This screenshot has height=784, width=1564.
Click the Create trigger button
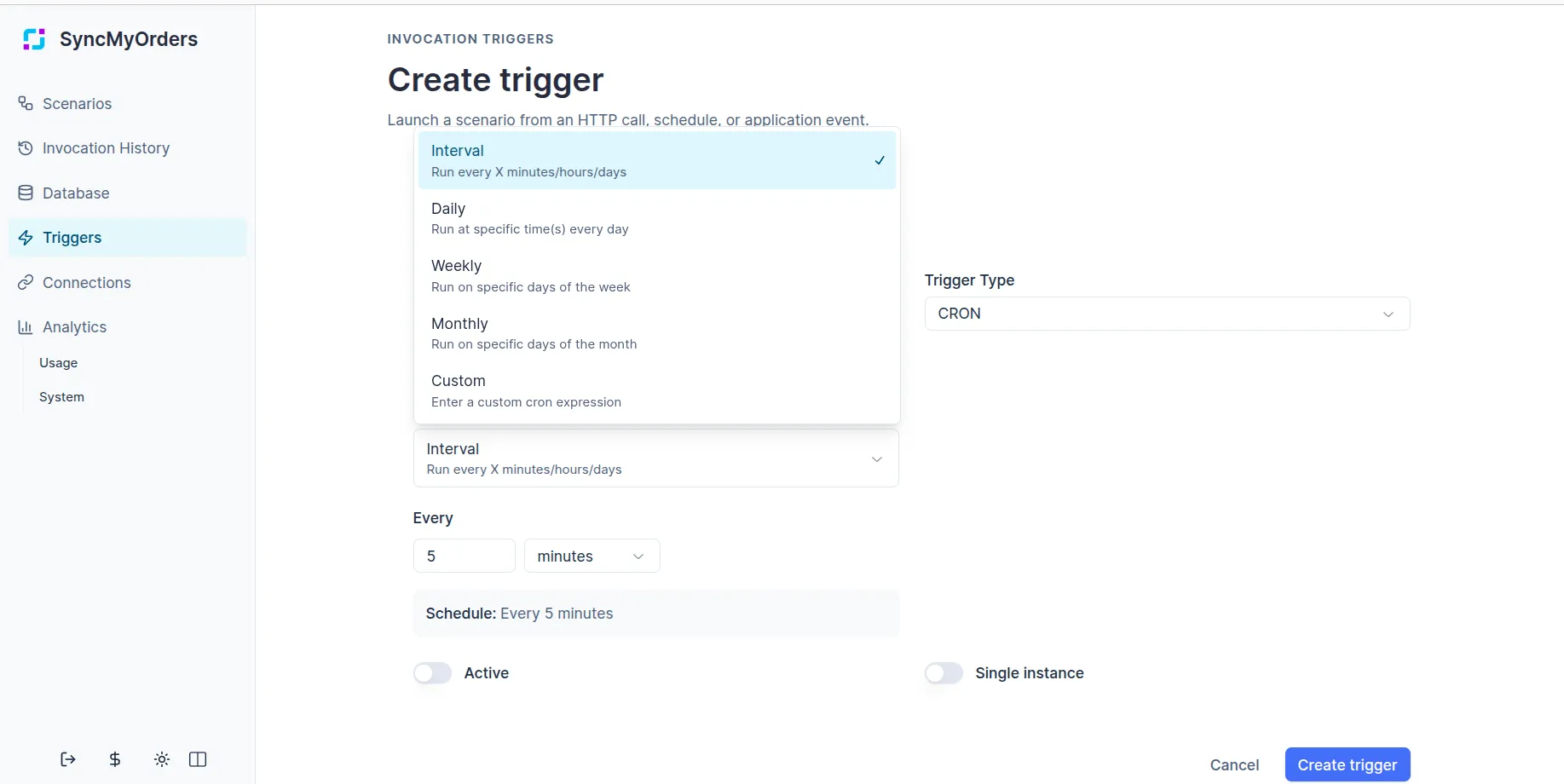click(1347, 764)
